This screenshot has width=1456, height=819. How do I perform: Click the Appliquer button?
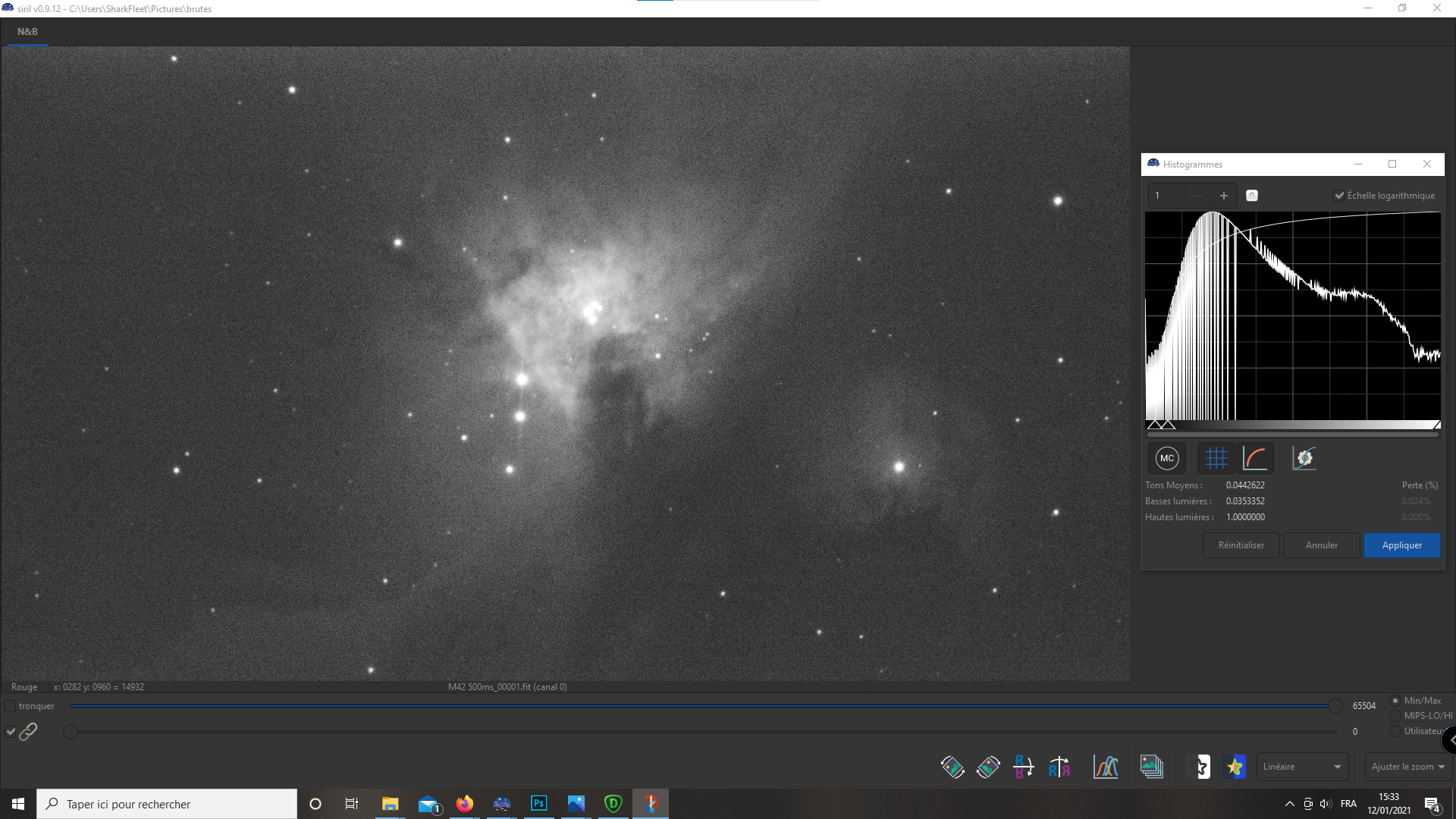[x=1401, y=545]
